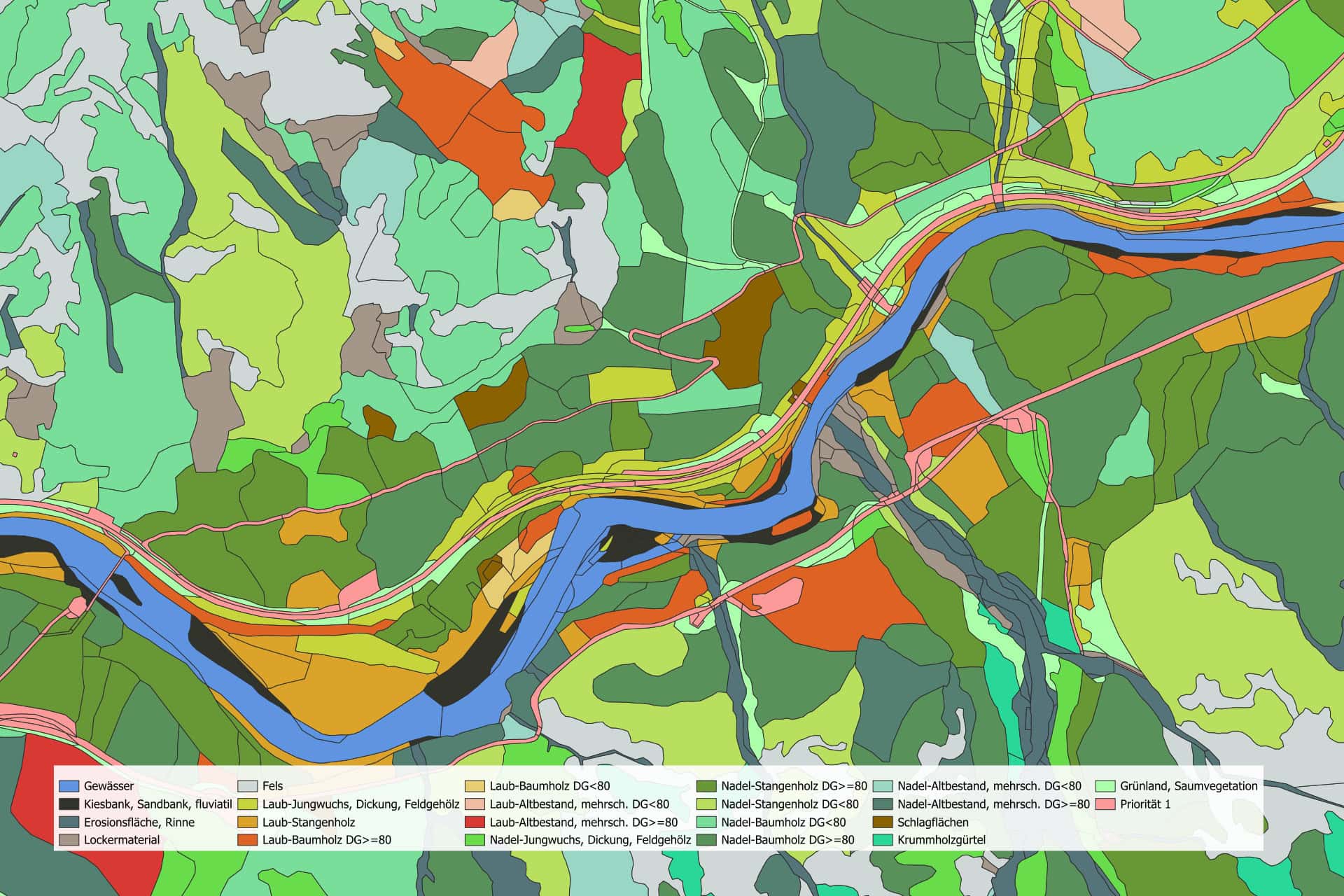The image size is (1344, 896).
Task: Click the Nadel-Stangenholz DG<80 legend swatch
Action: pos(706,804)
